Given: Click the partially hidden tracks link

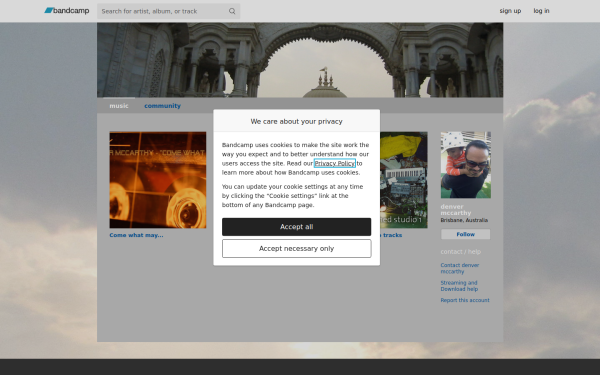Looking at the screenshot, I should 391,235.
